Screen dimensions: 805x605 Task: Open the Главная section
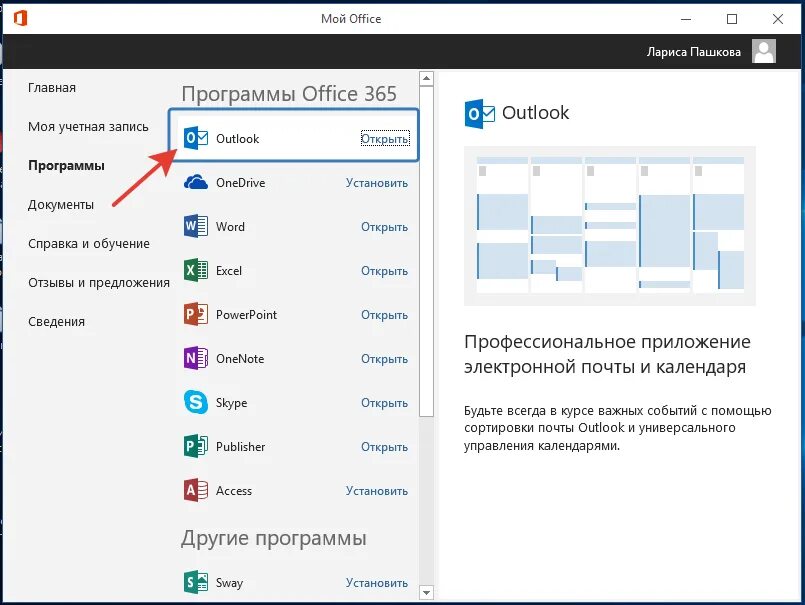(52, 88)
